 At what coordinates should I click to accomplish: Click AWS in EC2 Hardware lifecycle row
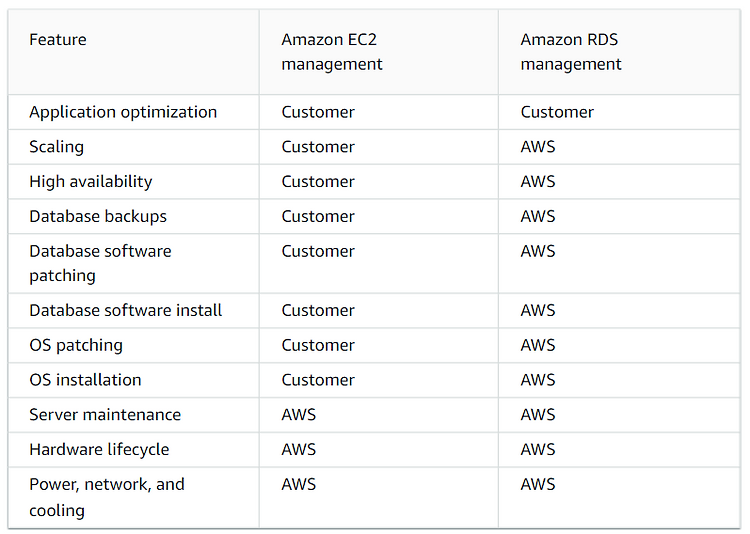click(298, 450)
